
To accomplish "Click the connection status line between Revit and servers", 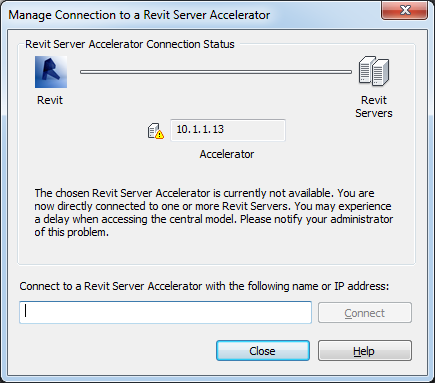I will click(216, 72).
